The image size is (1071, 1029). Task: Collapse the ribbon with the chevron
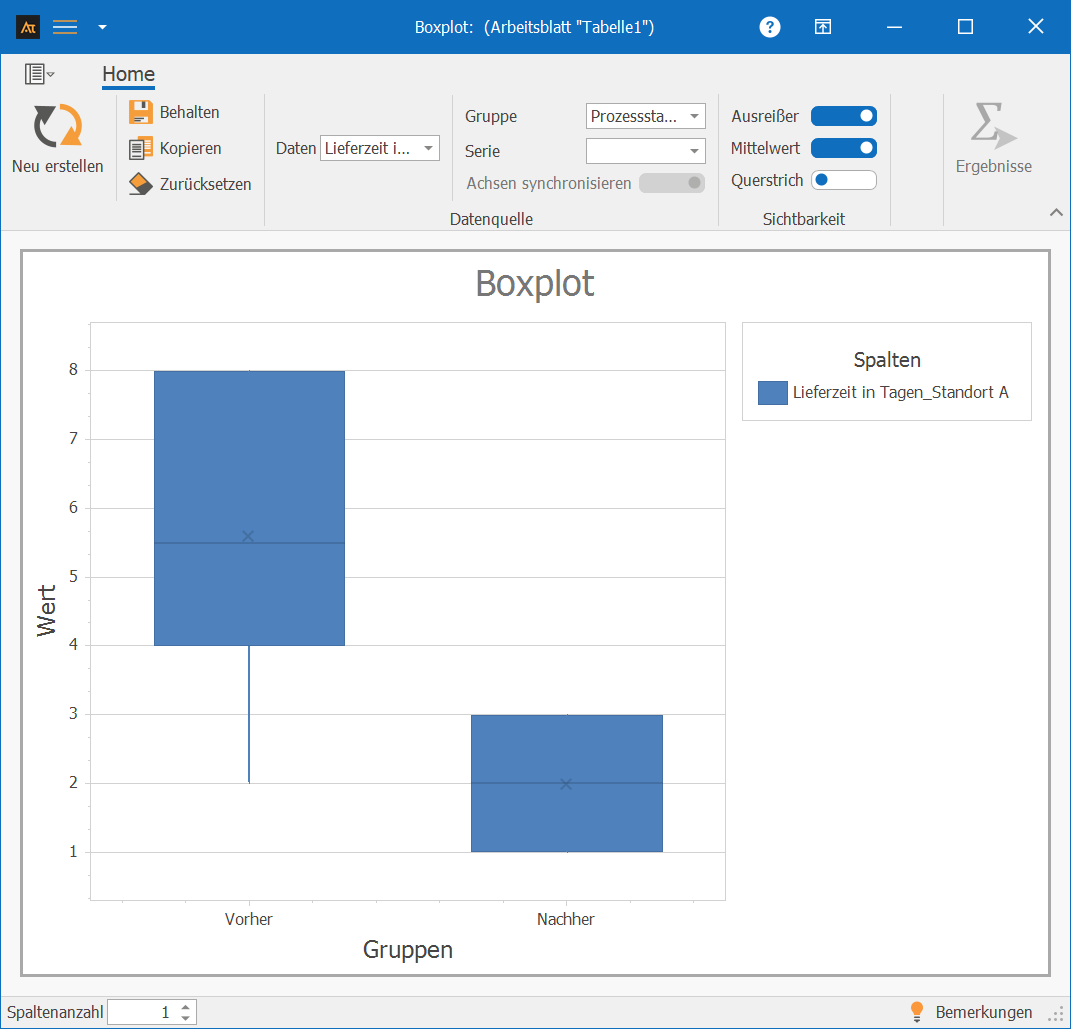(1056, 212)
